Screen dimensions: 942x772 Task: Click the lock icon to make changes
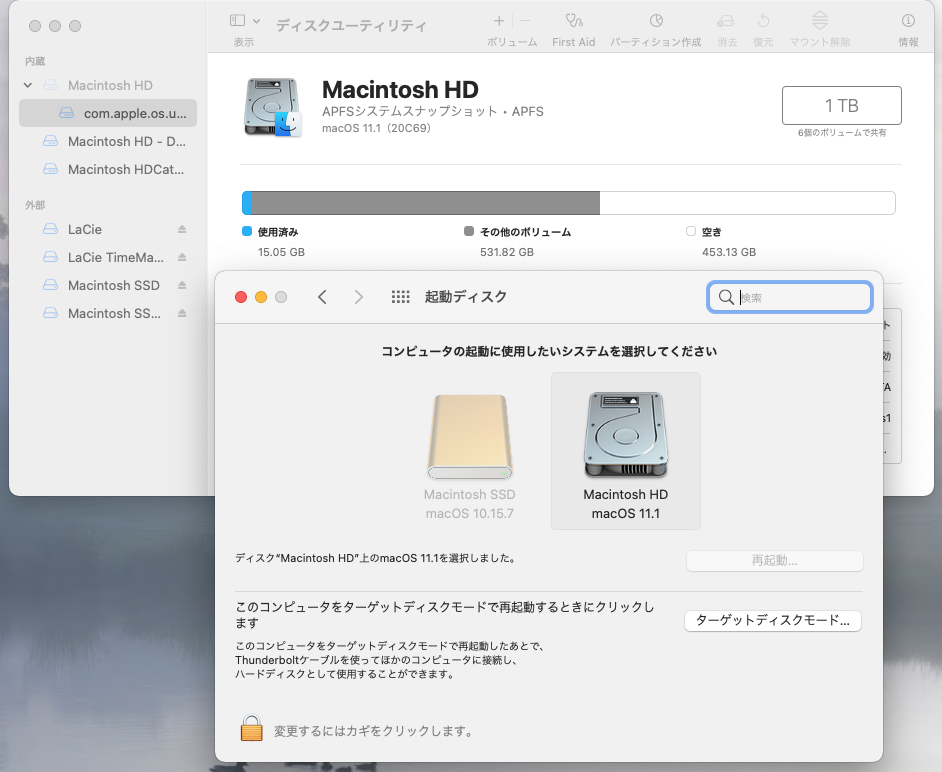252,729
